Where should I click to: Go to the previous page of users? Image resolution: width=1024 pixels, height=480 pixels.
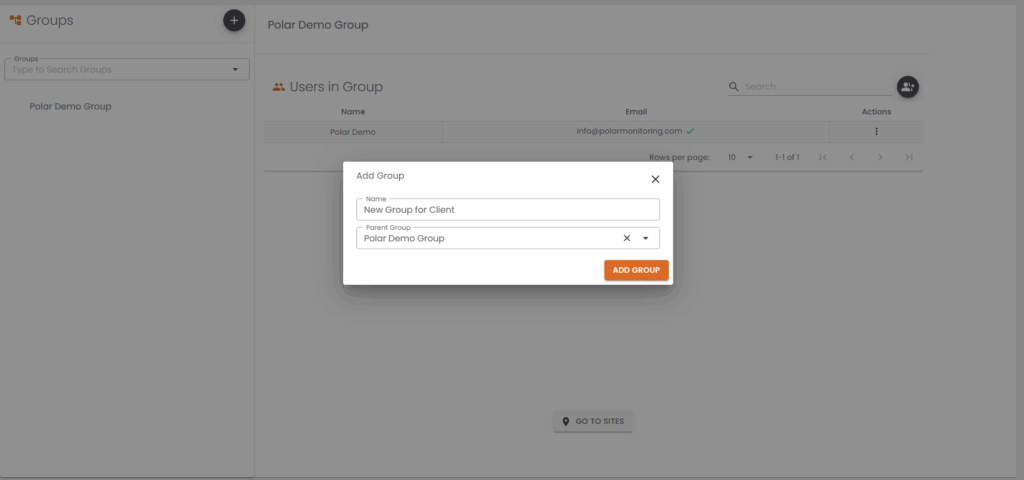coord(851,157)
